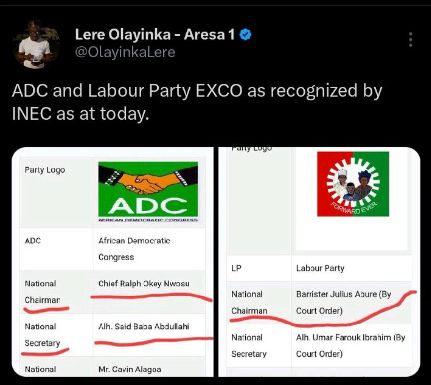Open the @OlayinkaLere handle
The image size is (431, 385).
(125, 52)
